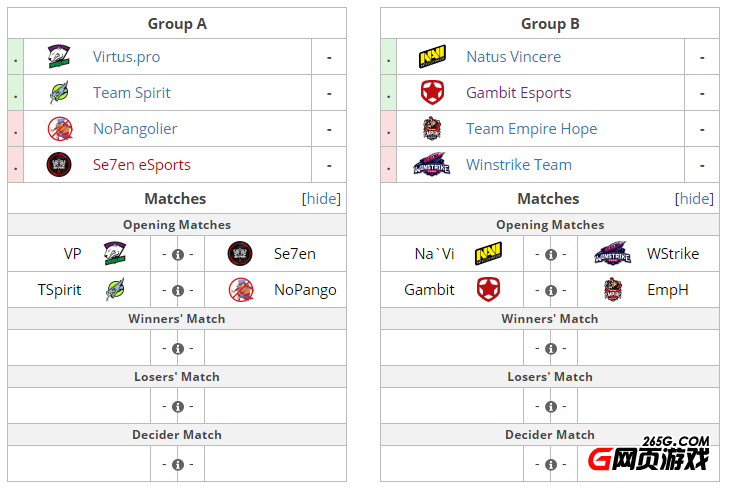734x492 pixels.
Task: Open the Virtus.pro team link
Action: [126, 57]
